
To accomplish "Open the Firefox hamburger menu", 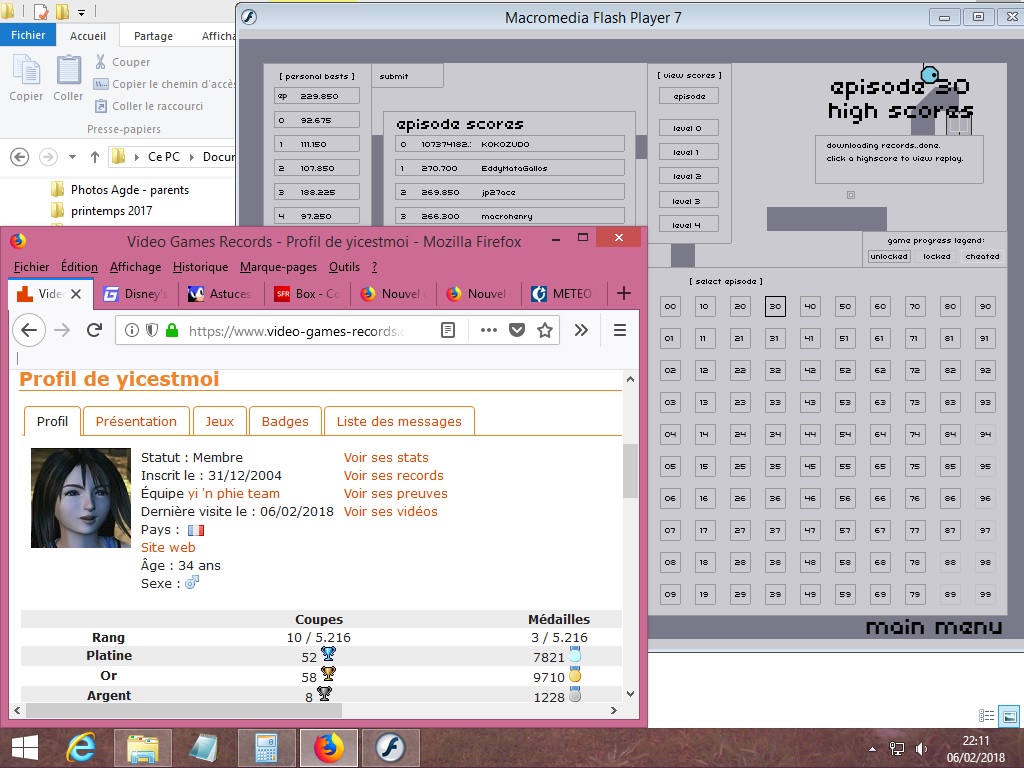I will [620, 330].
